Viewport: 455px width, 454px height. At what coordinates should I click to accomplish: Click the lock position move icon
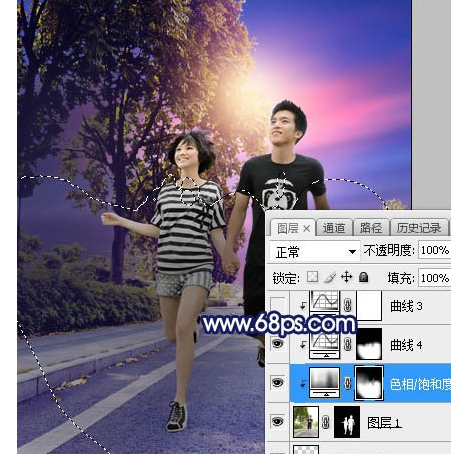[347, 277]
